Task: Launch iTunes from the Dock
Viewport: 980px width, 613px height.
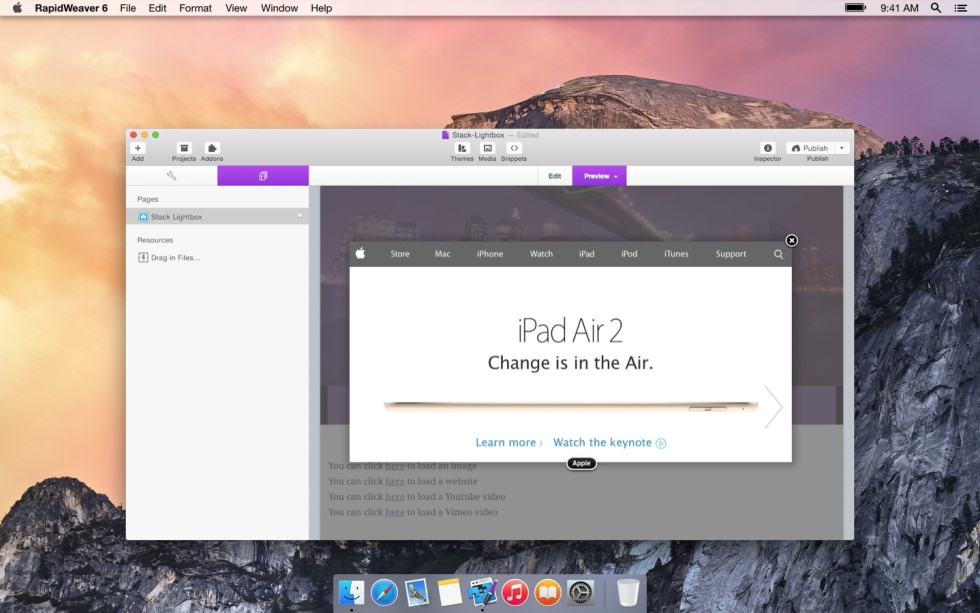Action: click(515, 592)
